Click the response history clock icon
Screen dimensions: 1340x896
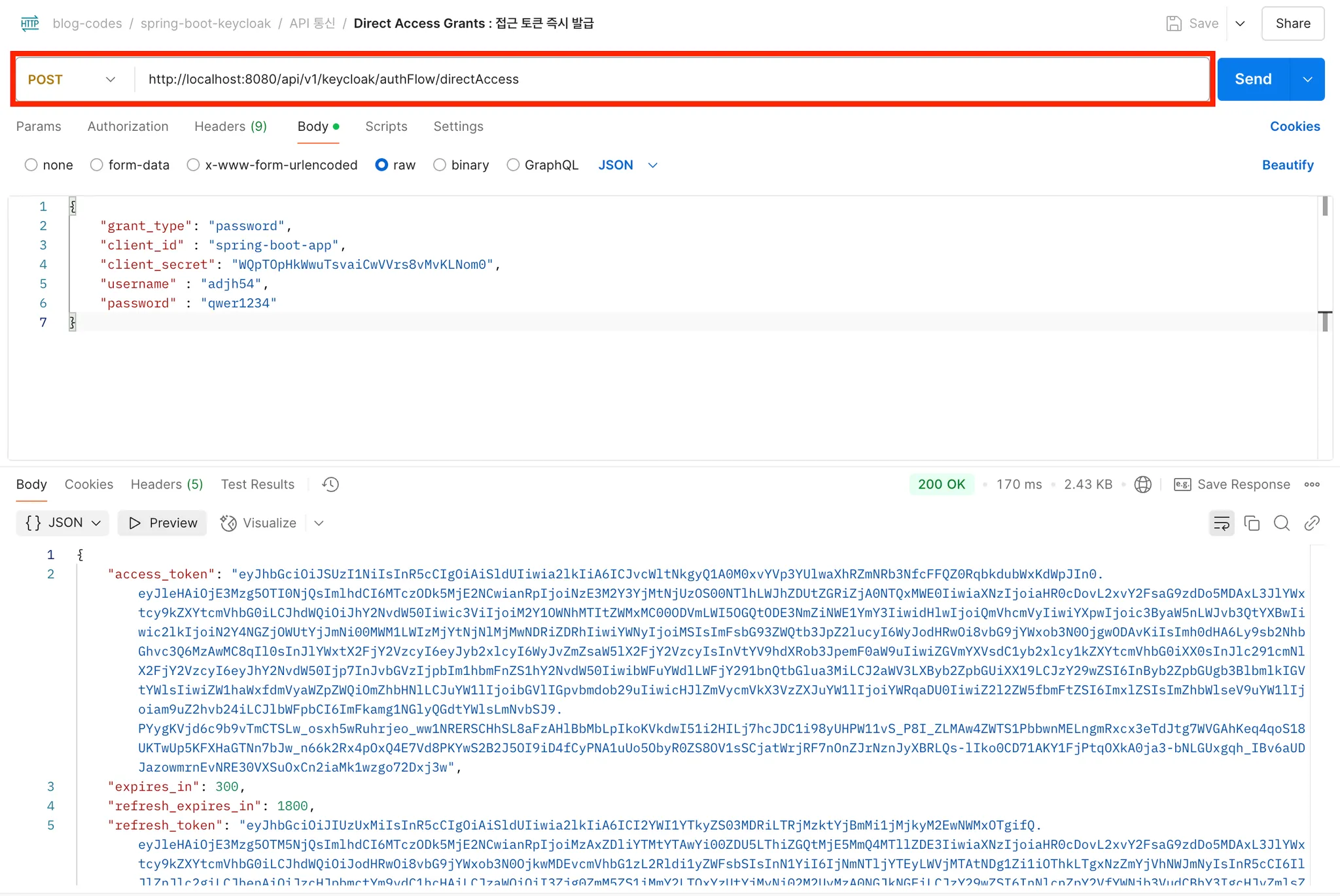point(330,484)
